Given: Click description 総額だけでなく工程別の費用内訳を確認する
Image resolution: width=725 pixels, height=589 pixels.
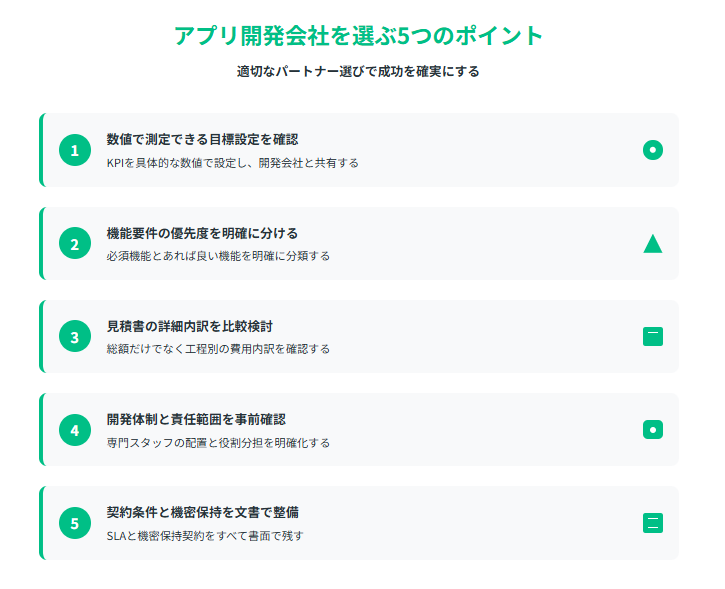Looking at the screenshot, I should pos(218,349).
